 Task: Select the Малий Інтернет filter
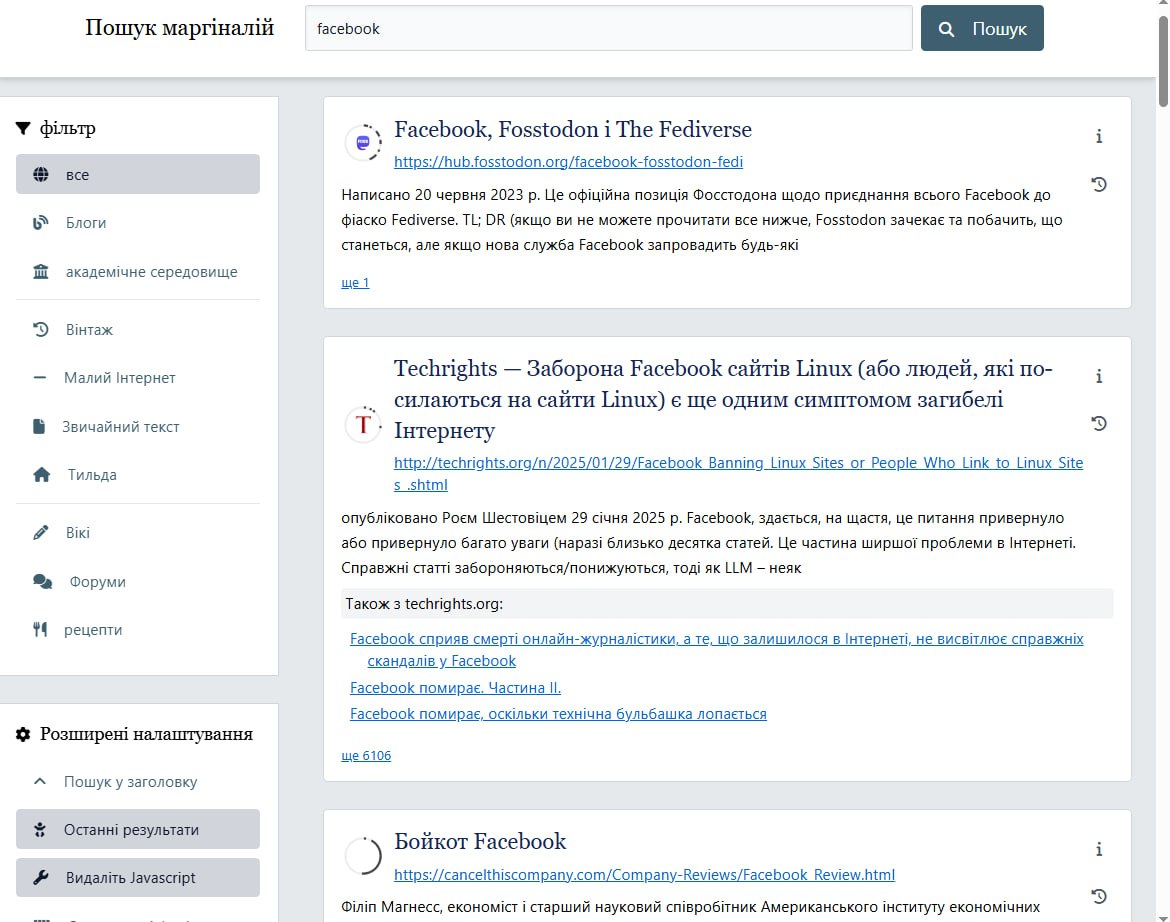pyautogui.click(x=137, y=377)
